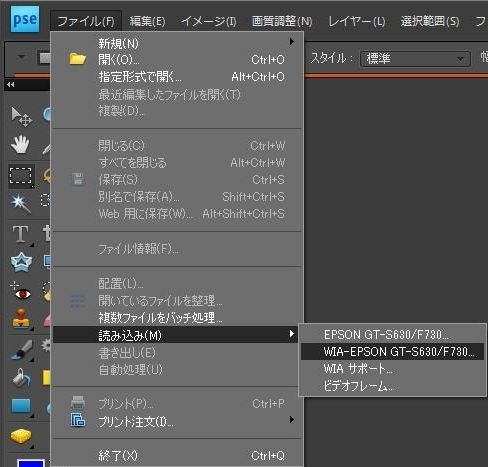Open the レイヤー(L) menu
Image resolution: width=488 pixels, height=467 pixels.
(x=357, y=21)
